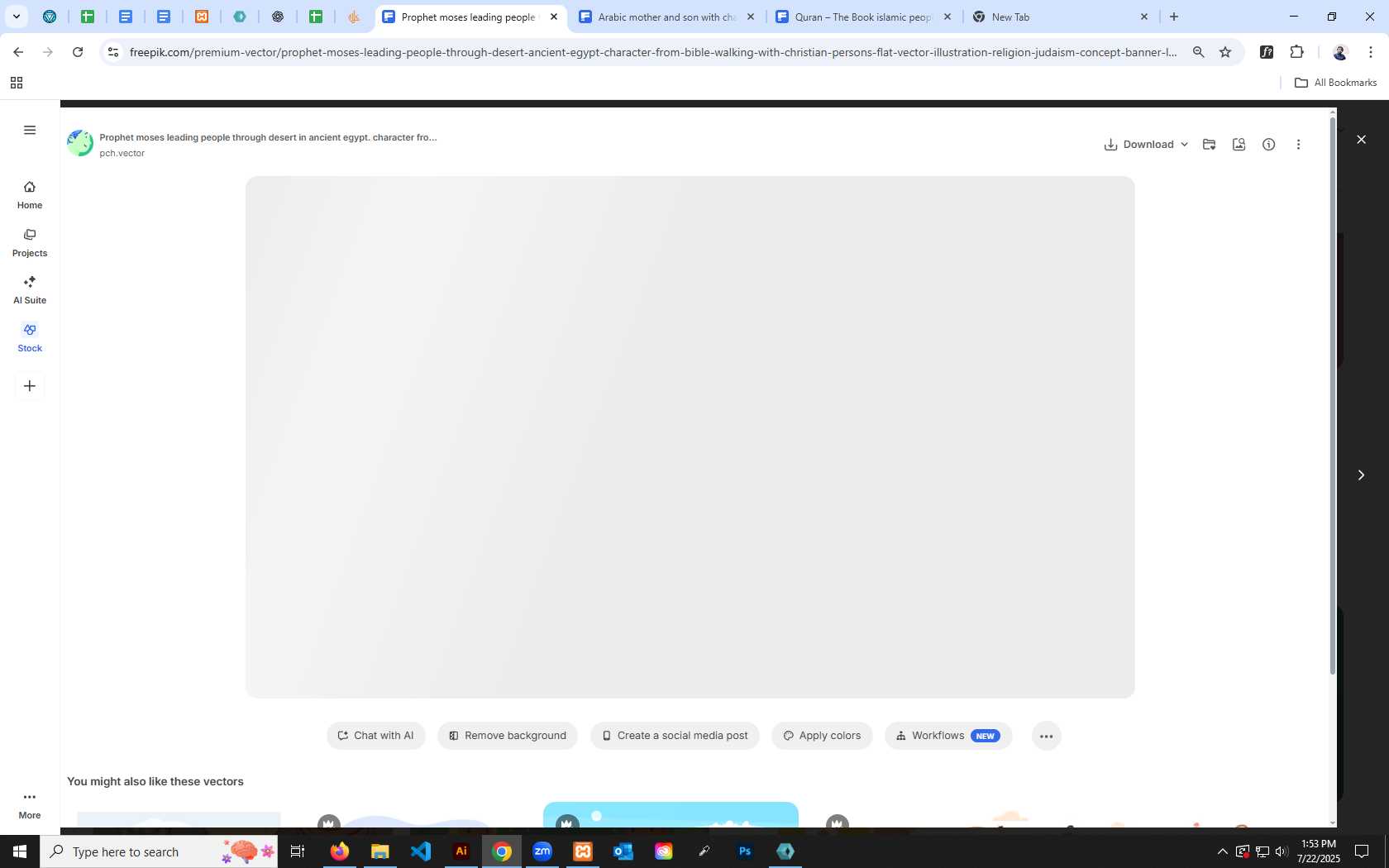Viewport: 1389px width, 868px height.
Task: Open the Chrome profile avatar
Action: (1339, 52)
